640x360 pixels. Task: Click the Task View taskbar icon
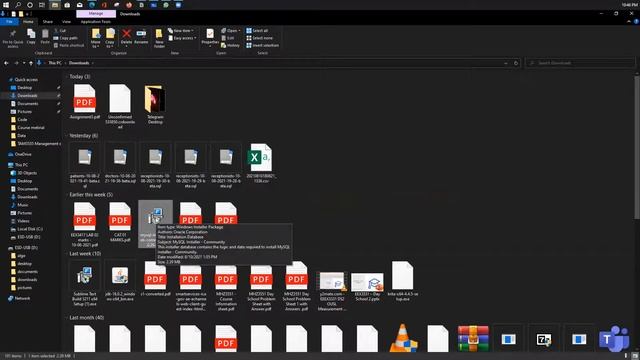[x=42, y=5]
